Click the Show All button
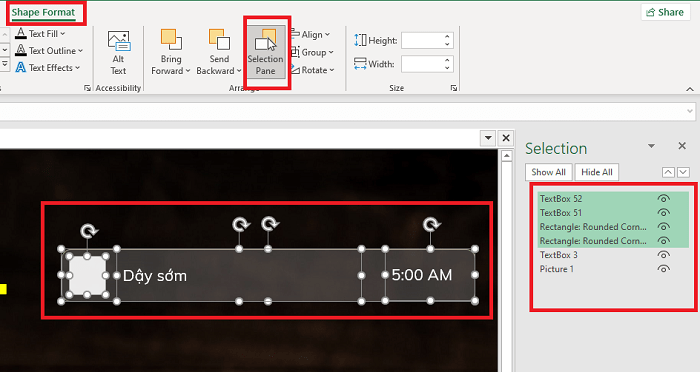 549,172
